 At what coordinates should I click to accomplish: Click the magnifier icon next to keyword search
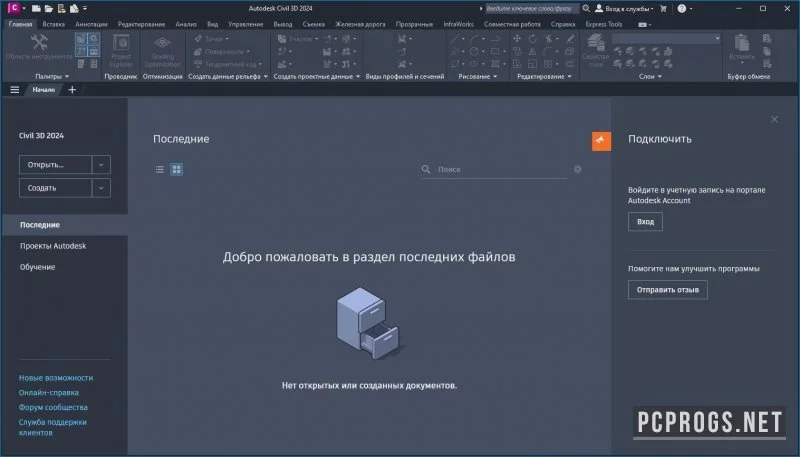coord(586,8)
